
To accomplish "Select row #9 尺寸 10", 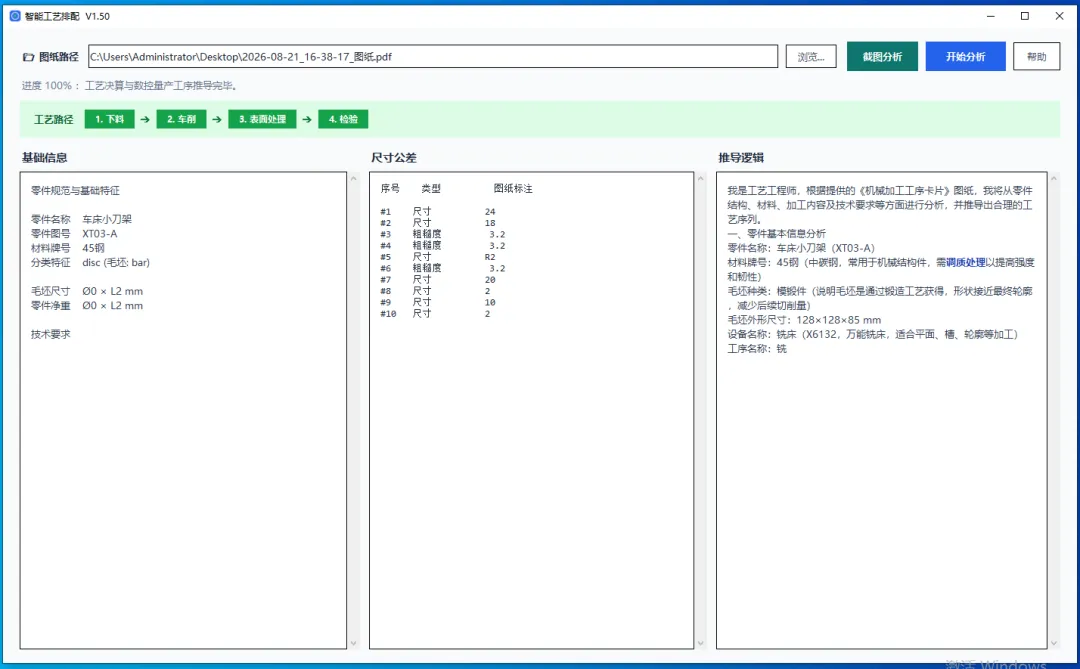I will (x=437, y=302).
